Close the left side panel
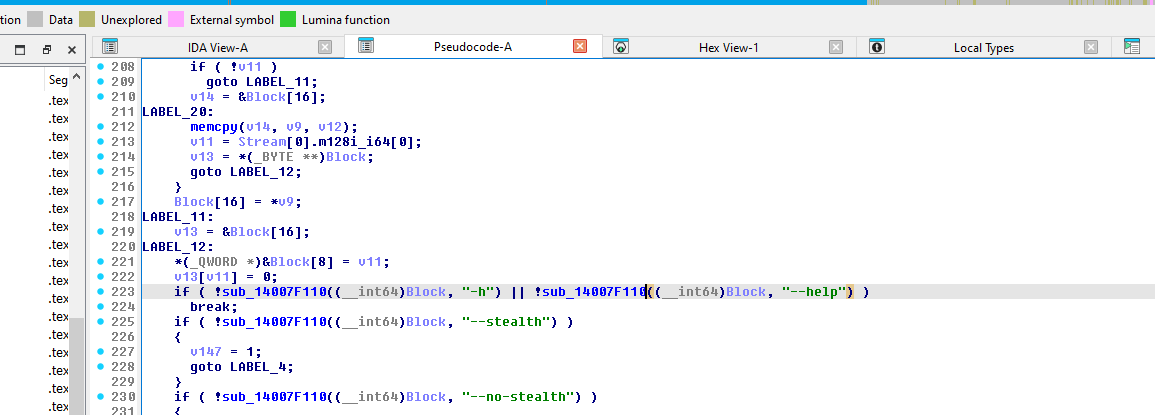1155x415 pixels. point(71,49)
